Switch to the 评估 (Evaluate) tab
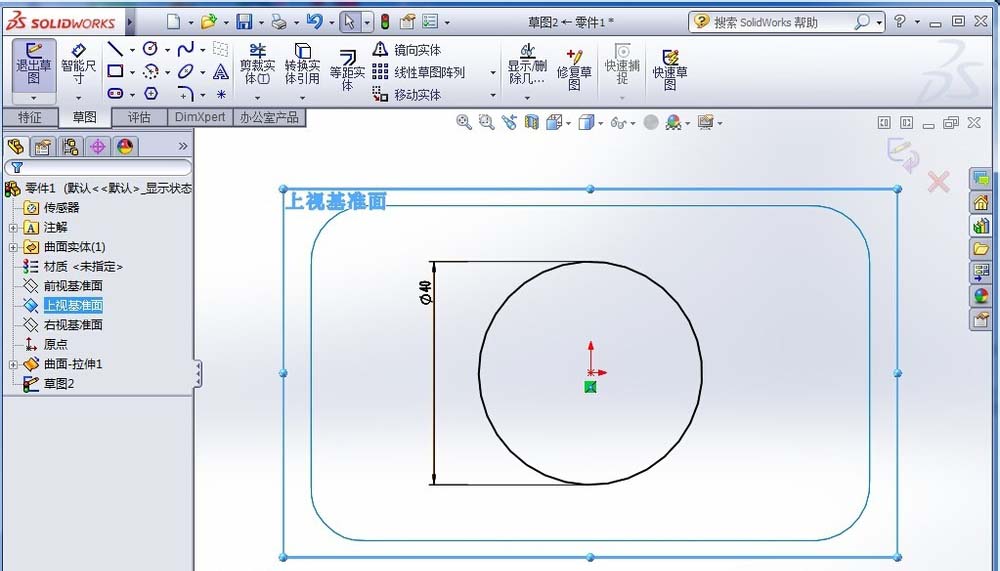The width and height of the screenshot is (1000, 571). (139, 117)
